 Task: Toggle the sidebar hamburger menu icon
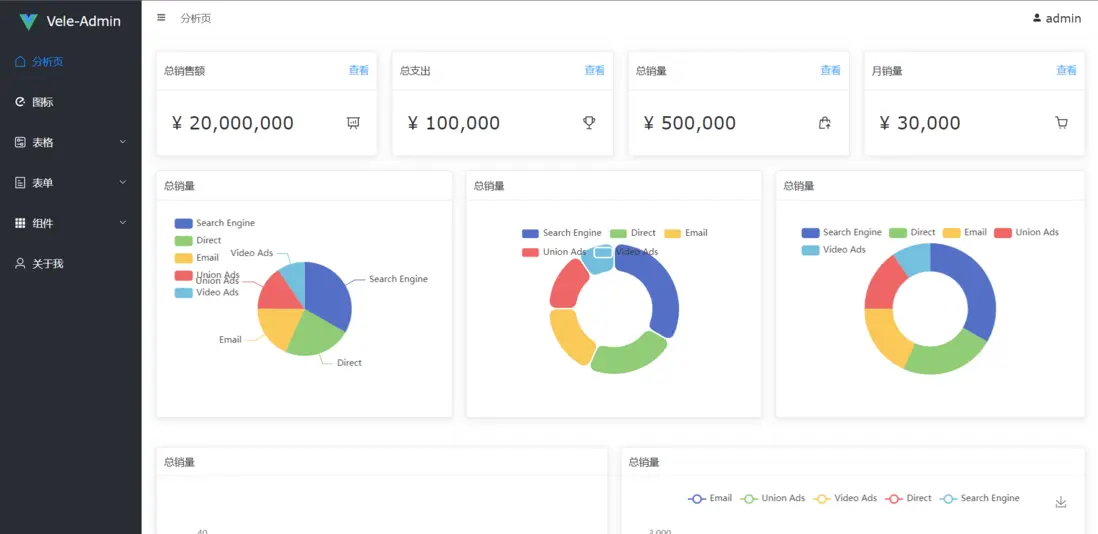(x=161, y=17)
